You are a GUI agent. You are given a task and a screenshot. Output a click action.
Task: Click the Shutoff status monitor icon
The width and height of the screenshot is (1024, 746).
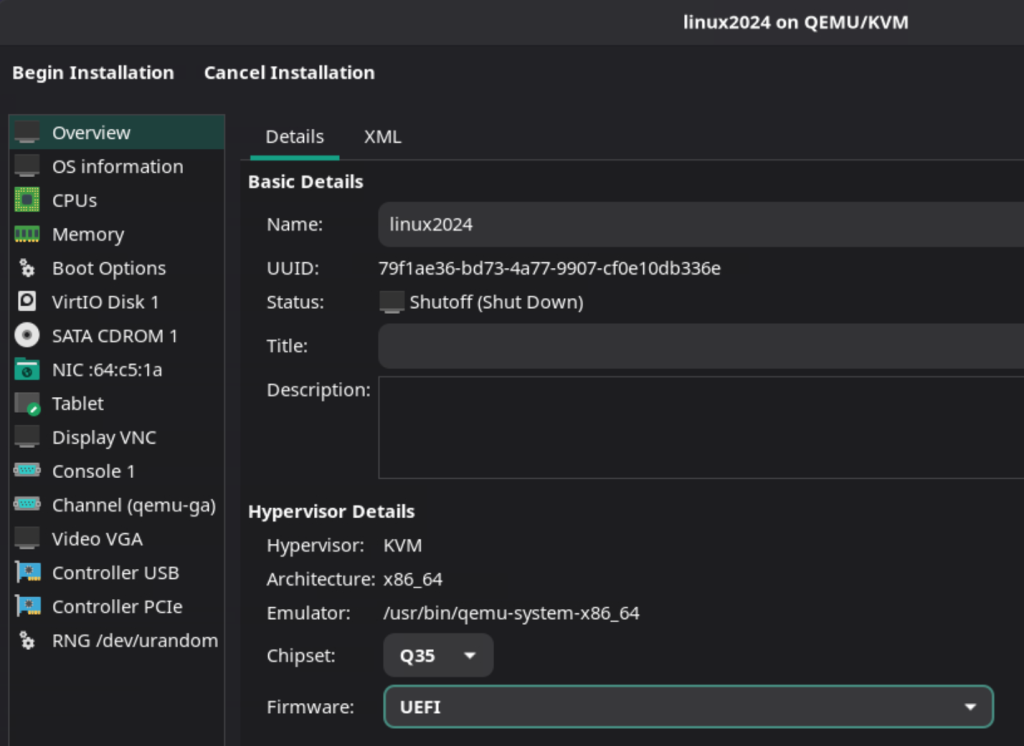click(392, 302)
